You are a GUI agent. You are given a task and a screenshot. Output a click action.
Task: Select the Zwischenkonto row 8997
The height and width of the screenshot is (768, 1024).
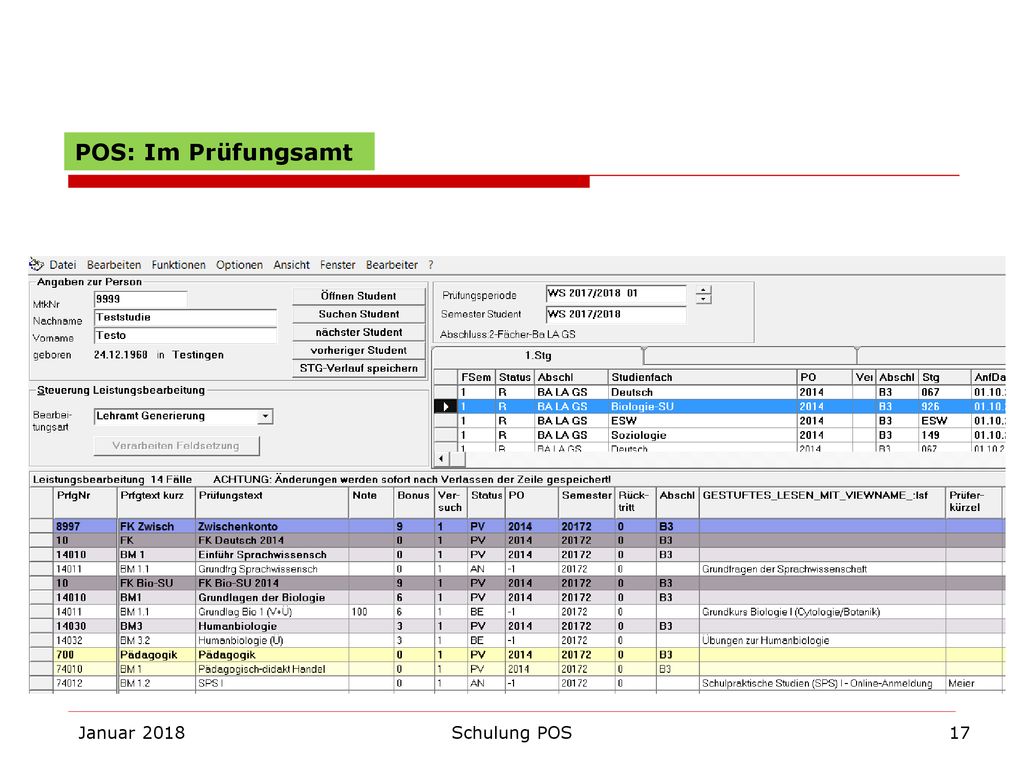516,526
